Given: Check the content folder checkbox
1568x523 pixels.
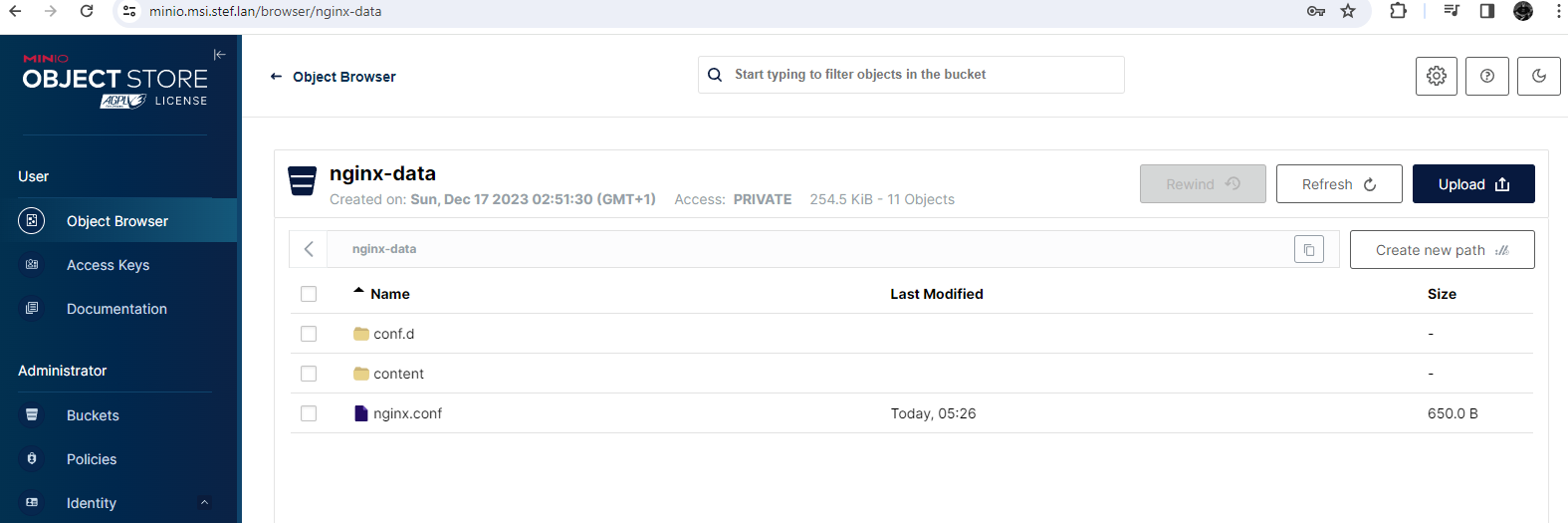Looking at the screenshot, I should point(309,374).
